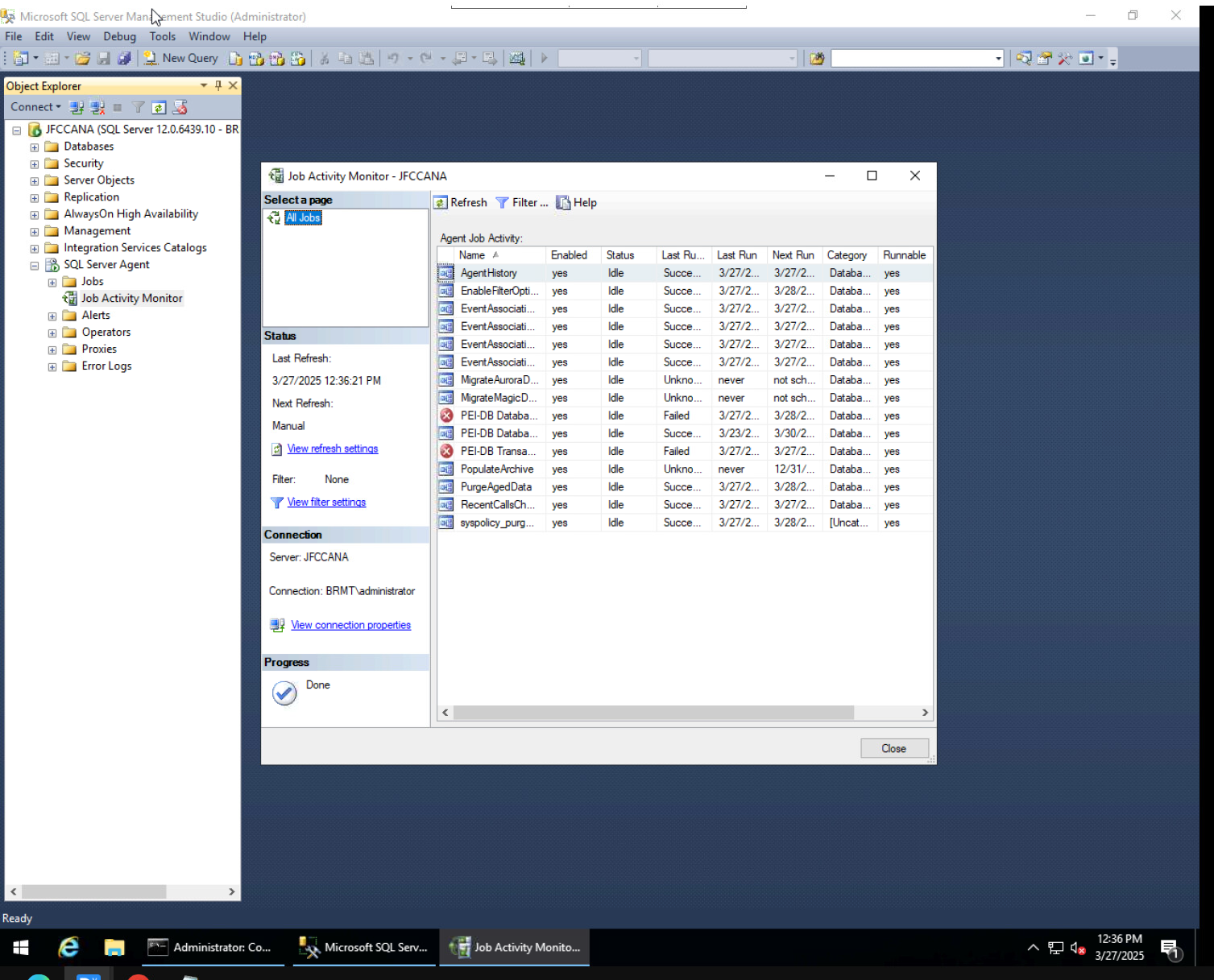This screenshot has height=980, width=1214.
Task: Click the Filter funnel icon in Object Explorer
Action: 139,107
